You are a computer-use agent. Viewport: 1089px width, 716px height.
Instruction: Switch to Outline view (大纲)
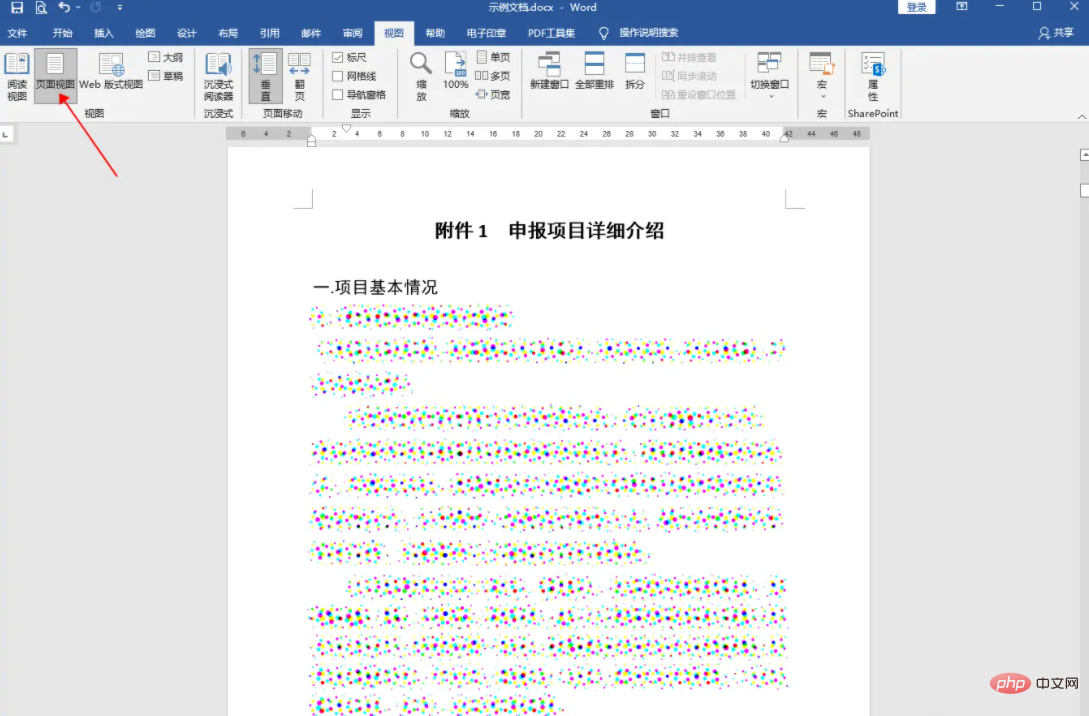pyautogui.click(x=166, y=58)
